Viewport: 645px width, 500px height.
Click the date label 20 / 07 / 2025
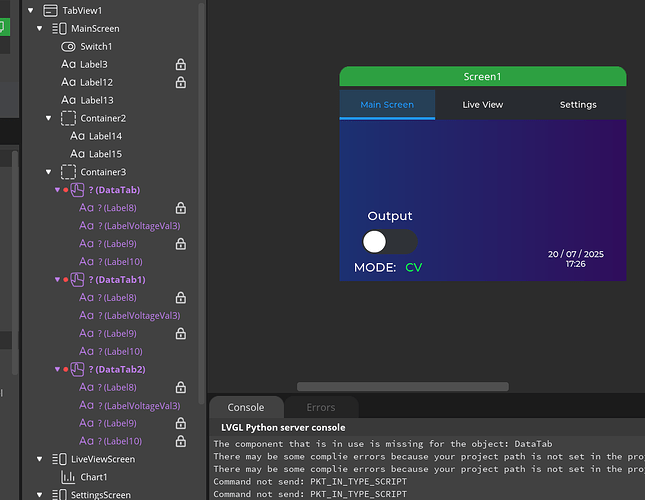coord(576,254)
